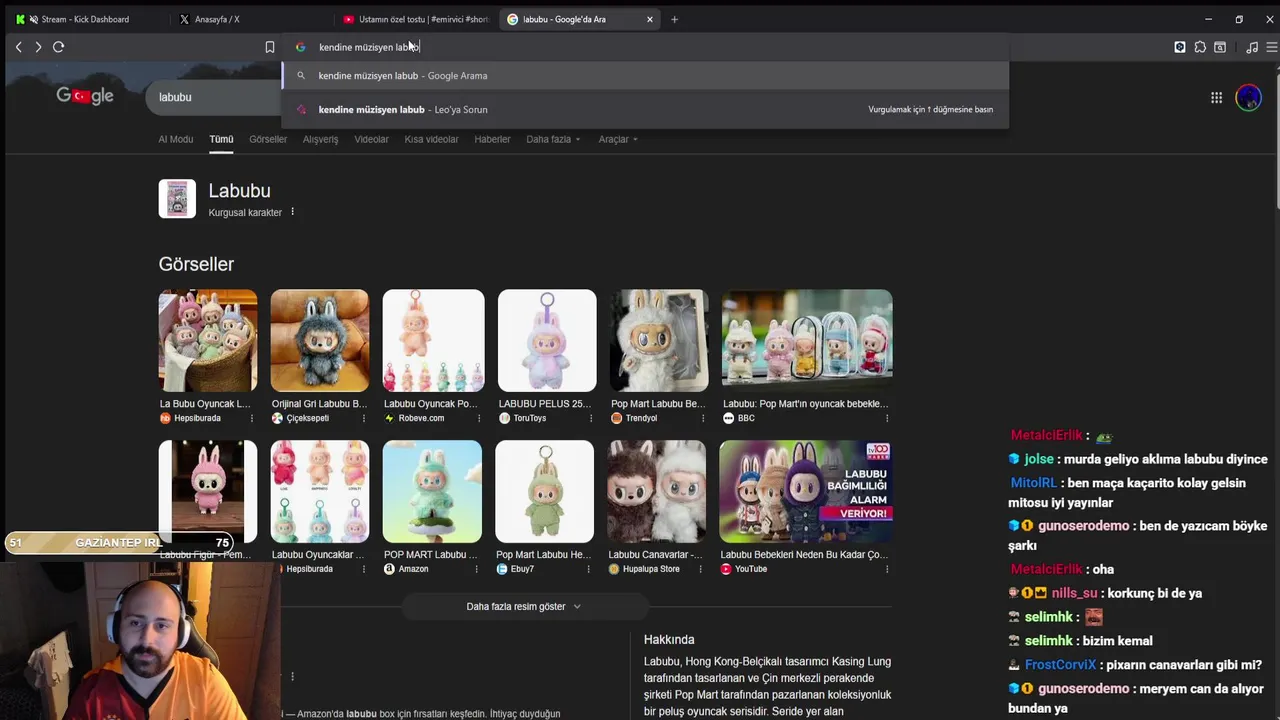Open the Kısa videolar tab
Image resolution: width=1280 pixels, height=720 pixels.
[x=431, y=139]
